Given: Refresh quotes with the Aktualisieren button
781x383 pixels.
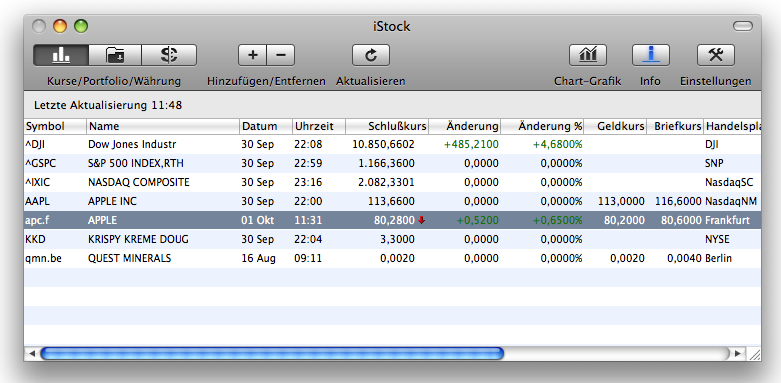Looking at the screenshot, I should coord(371,55).
